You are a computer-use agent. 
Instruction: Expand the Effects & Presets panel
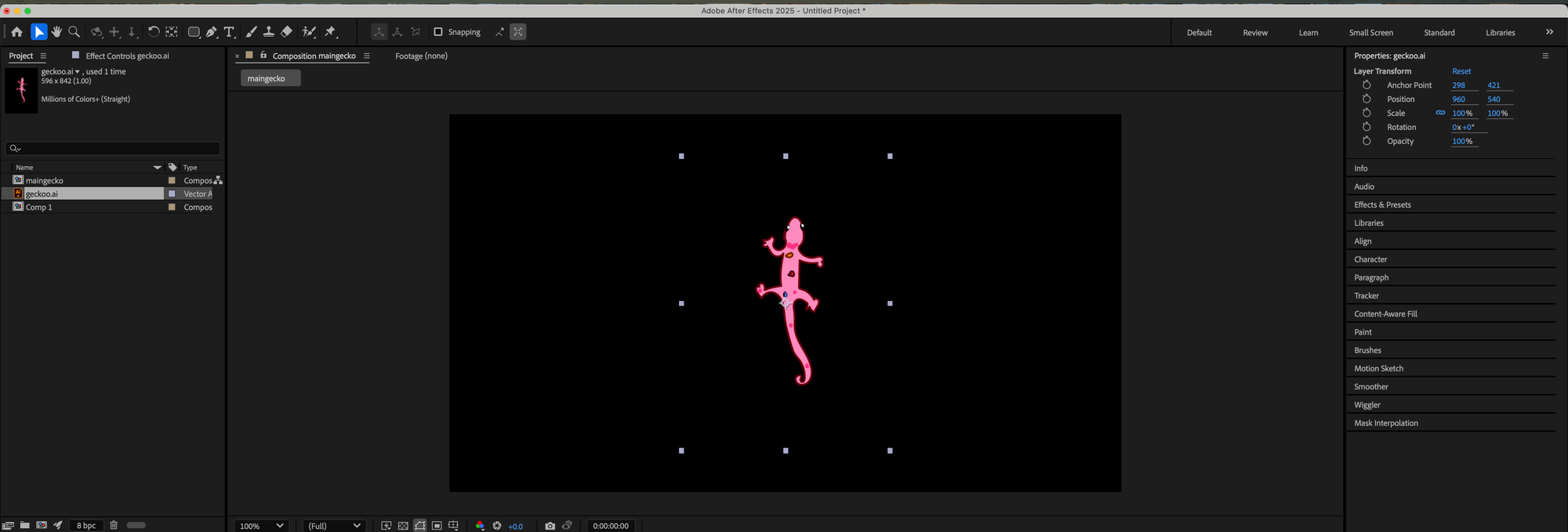point(1382,205)
